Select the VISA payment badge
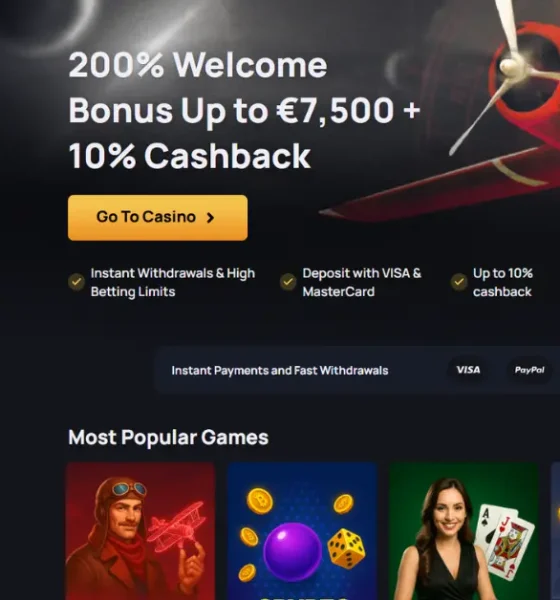The image size is (560, 600). (x=468, y=370)
